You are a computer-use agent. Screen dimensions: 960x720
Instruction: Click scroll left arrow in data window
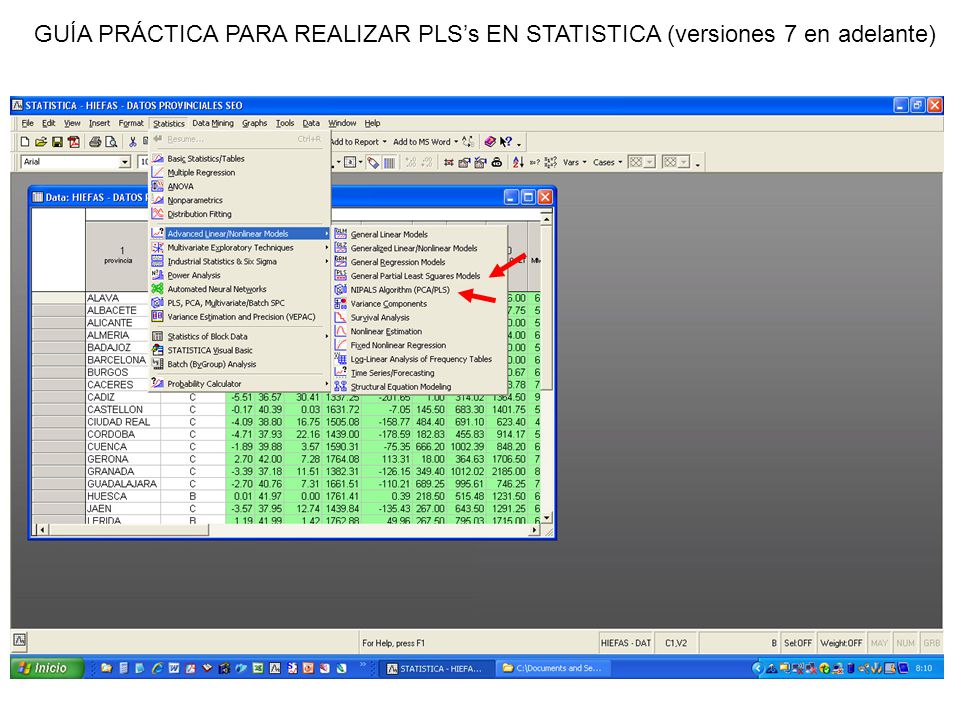(42, 530)
